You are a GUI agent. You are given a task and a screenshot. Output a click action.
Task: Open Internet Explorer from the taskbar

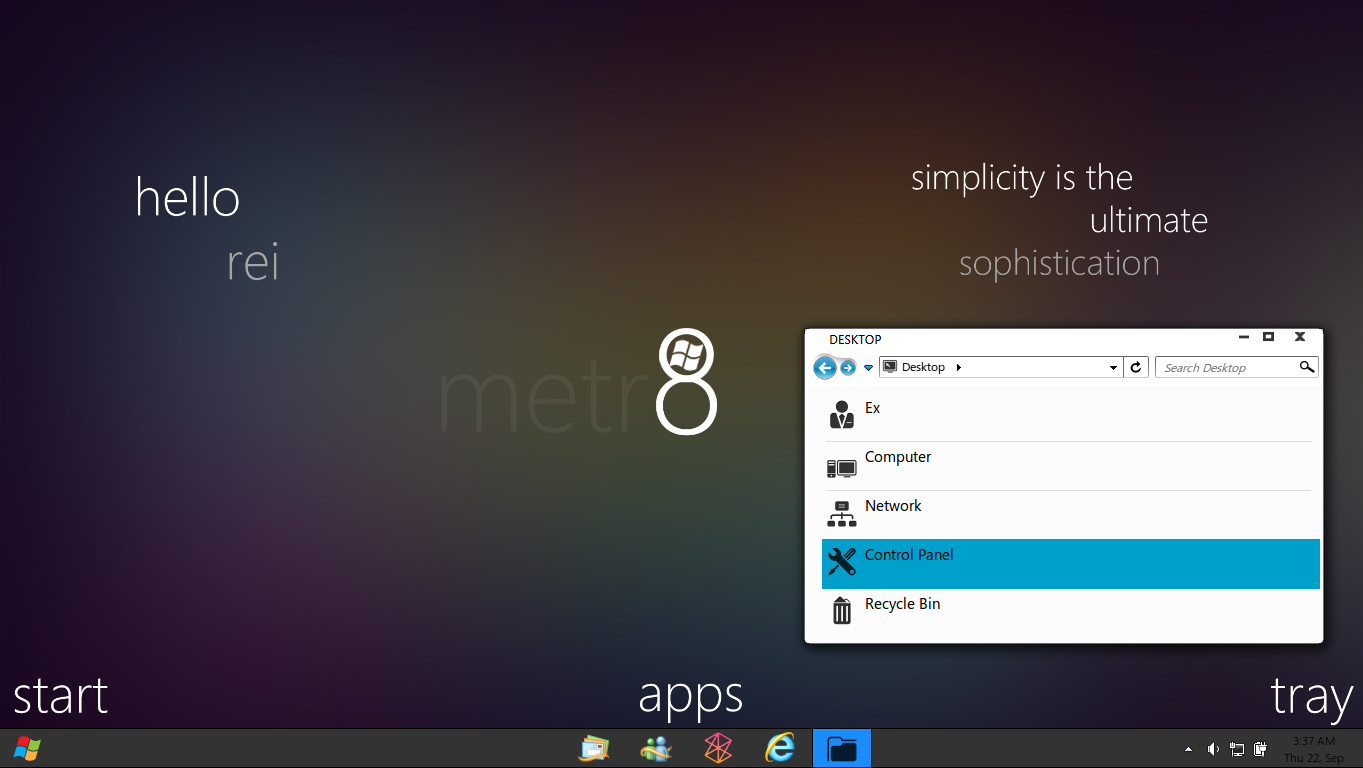(x=780, y=748)
